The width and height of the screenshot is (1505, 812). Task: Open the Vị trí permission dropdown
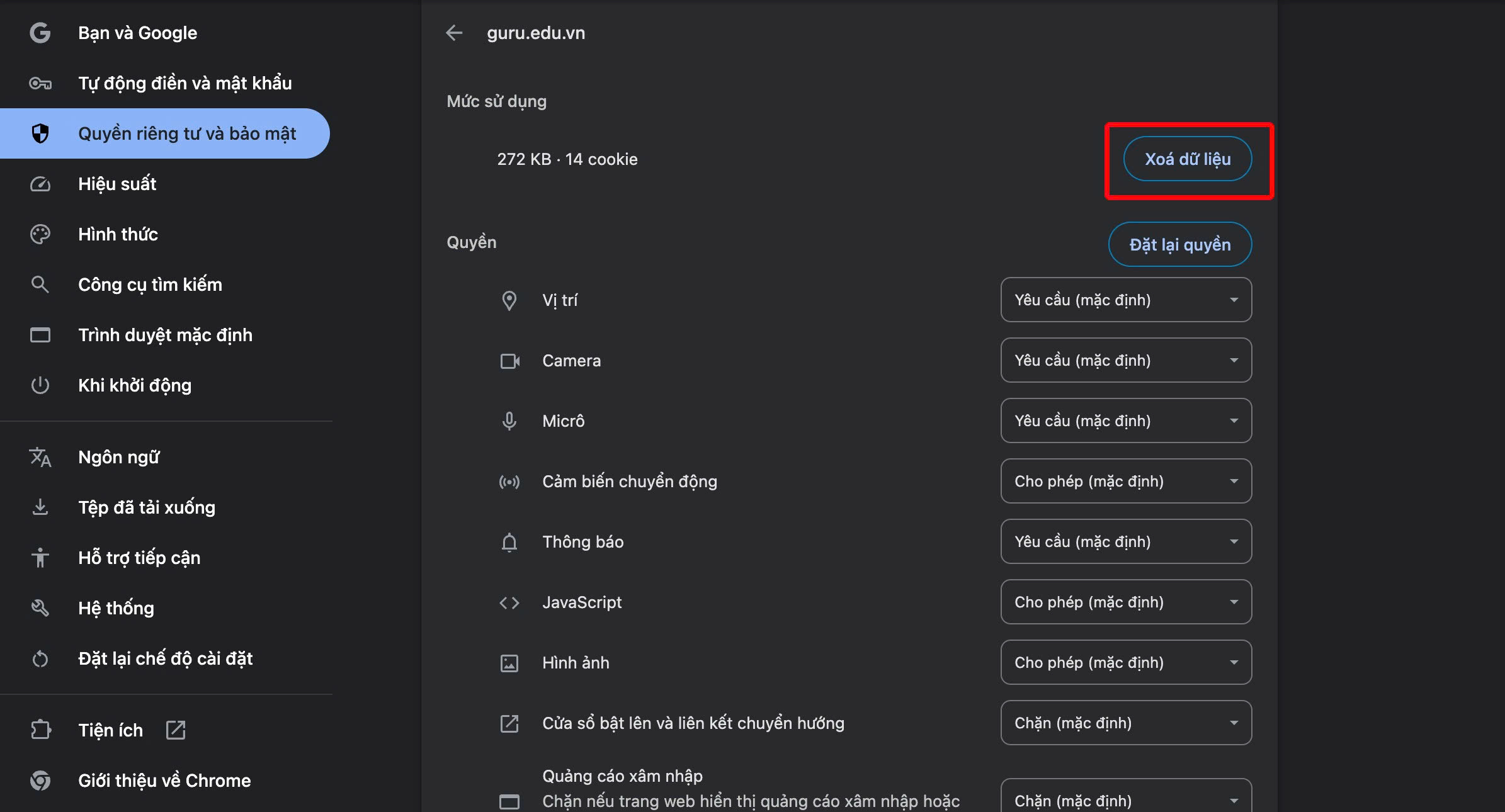tap(1126, 300)
